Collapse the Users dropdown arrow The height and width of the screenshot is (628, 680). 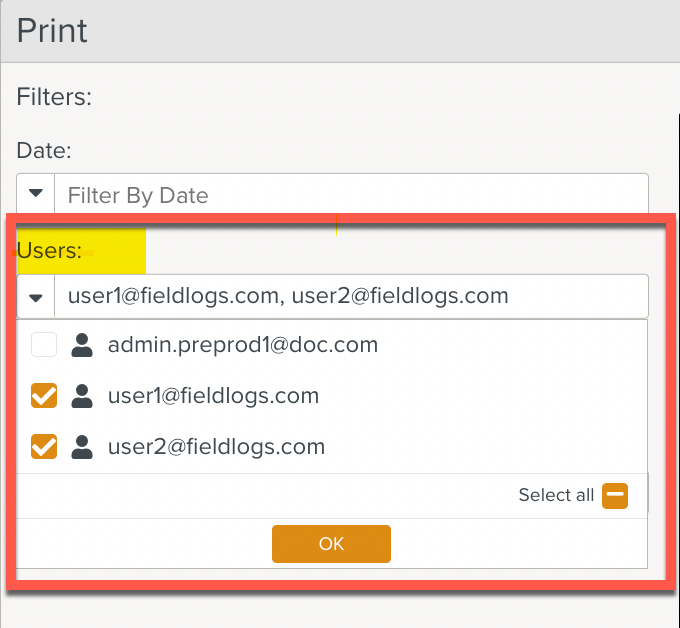[x=36, y=297]
